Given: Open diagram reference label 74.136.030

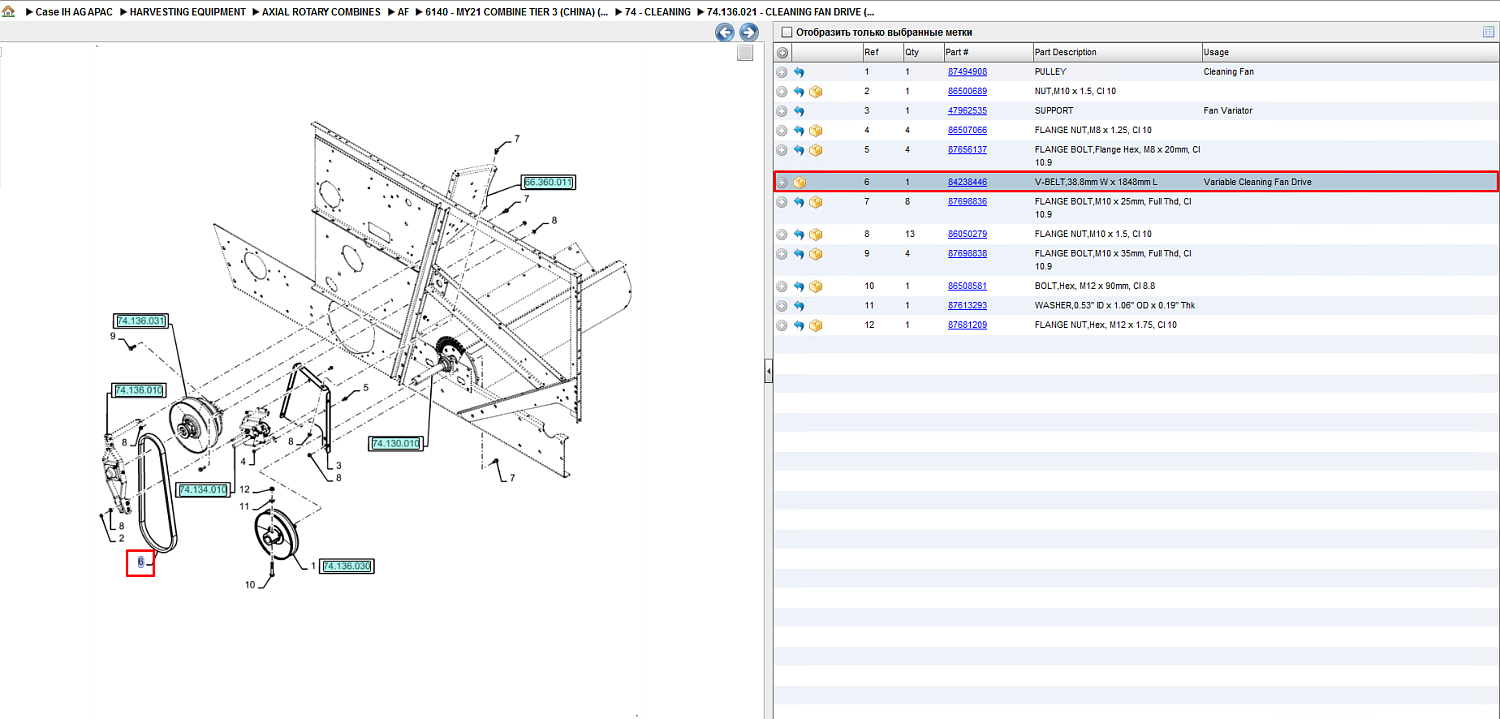Looking at the screenshot, I should (347, 566).
